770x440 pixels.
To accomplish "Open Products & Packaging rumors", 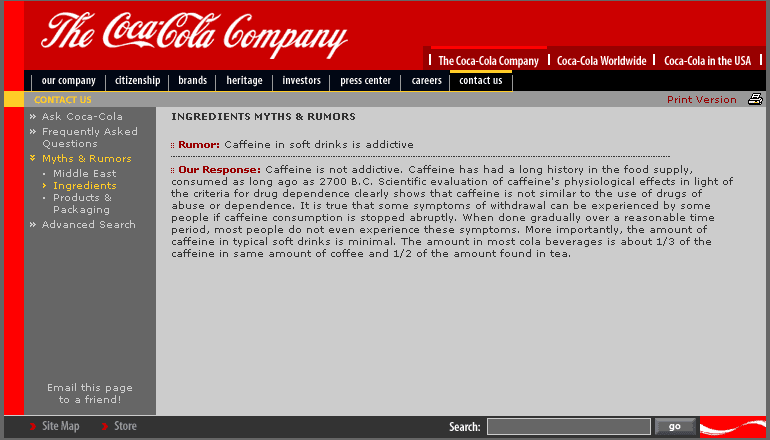I will pos(82,203).
